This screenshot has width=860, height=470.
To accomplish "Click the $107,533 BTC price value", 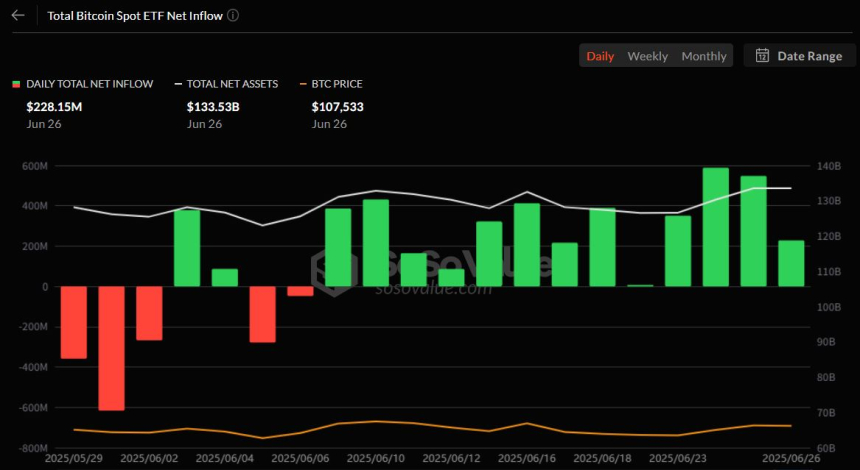I will tap(338, 106).
